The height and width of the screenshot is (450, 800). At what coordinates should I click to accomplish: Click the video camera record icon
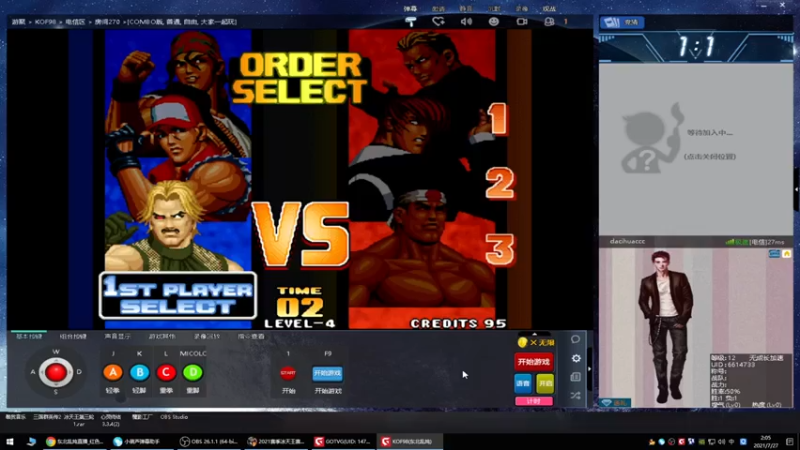click(x=522, y=22)
